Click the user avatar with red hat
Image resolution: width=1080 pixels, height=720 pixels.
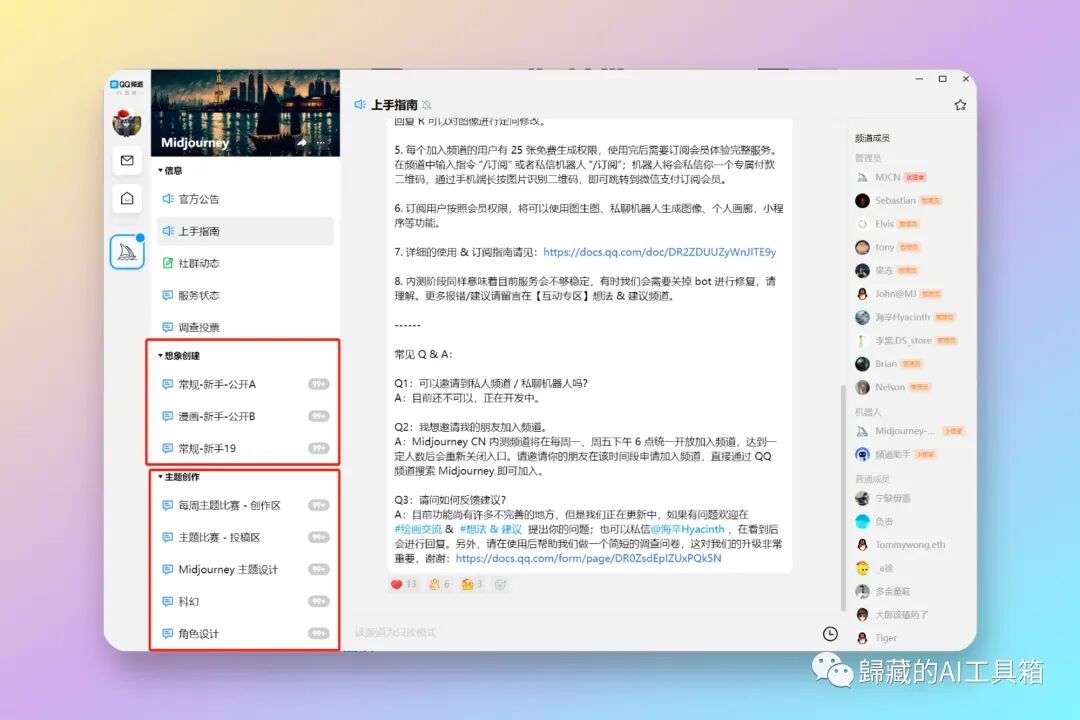127,123
